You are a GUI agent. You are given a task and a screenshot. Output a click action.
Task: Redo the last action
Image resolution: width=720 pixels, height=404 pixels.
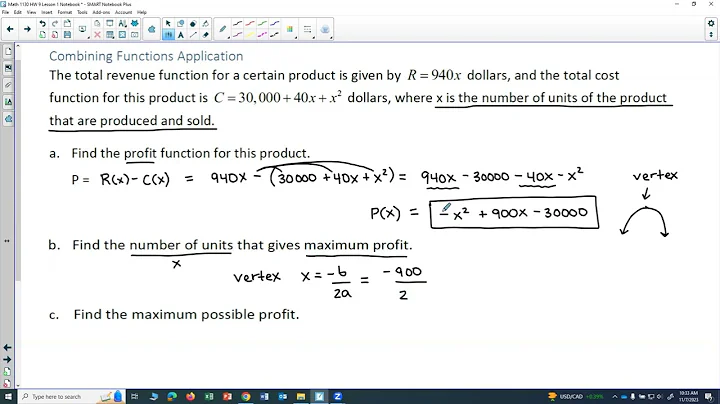[55, 24]
